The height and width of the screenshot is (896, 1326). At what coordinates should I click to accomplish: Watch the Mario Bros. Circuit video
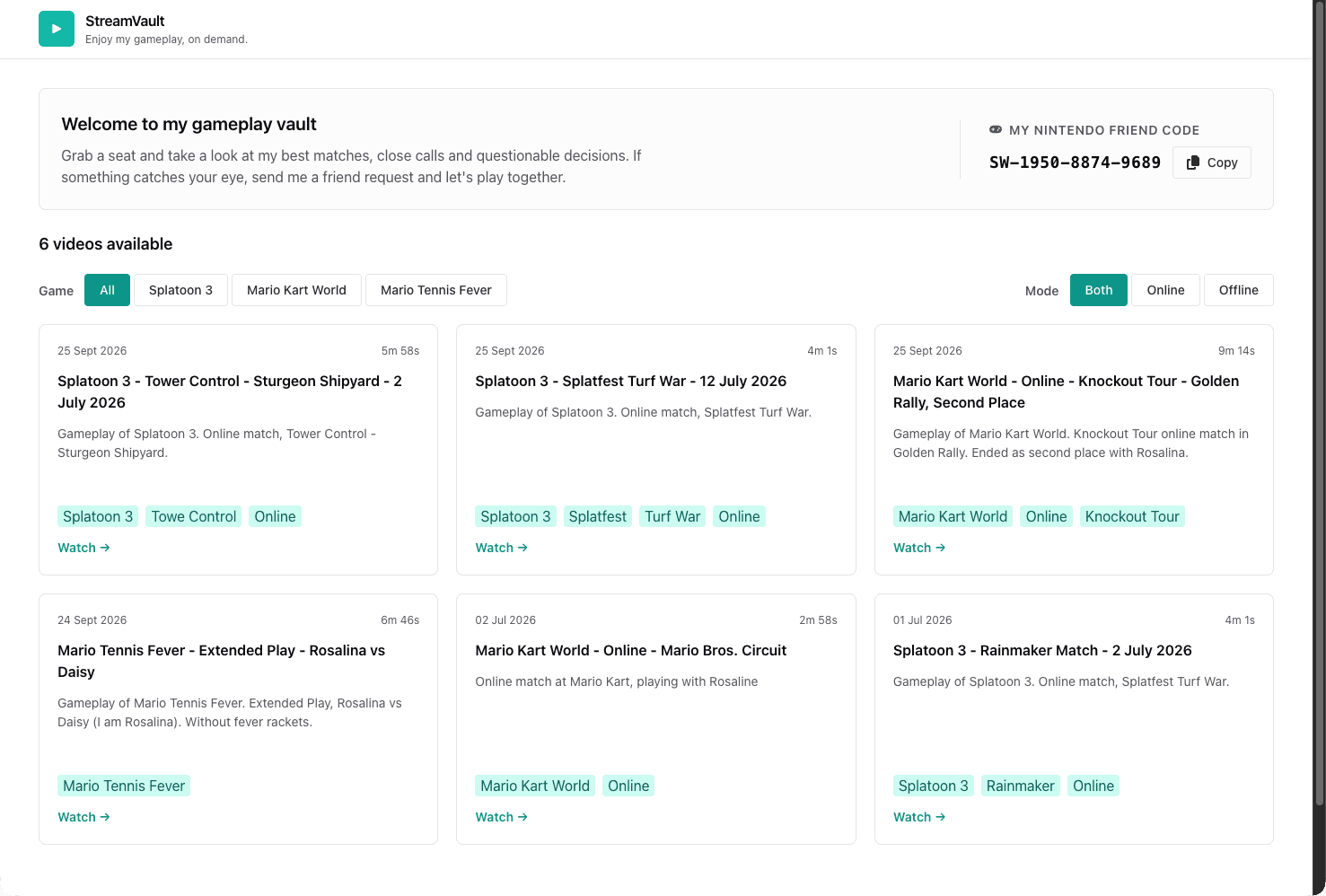(501, 817)
